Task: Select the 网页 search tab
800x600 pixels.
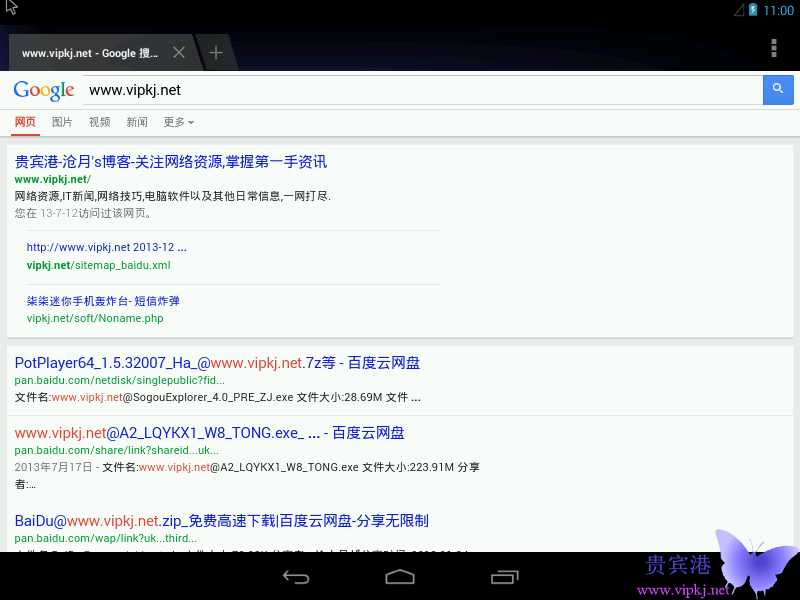Action: point(25,122)
